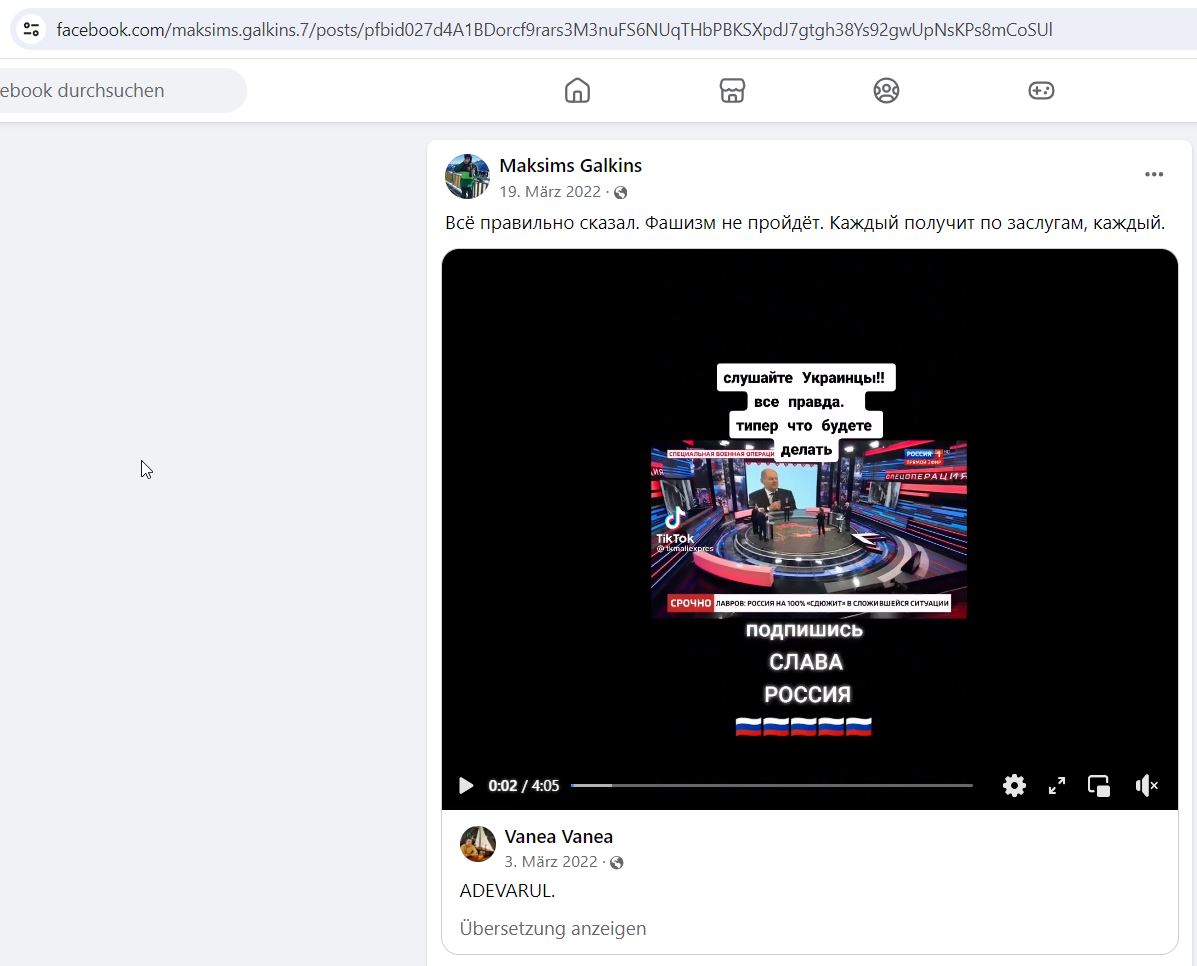Open Maksims Galkins profile name link
Viewport: 1197px width, 966px height.
click(x=570, y=166)
